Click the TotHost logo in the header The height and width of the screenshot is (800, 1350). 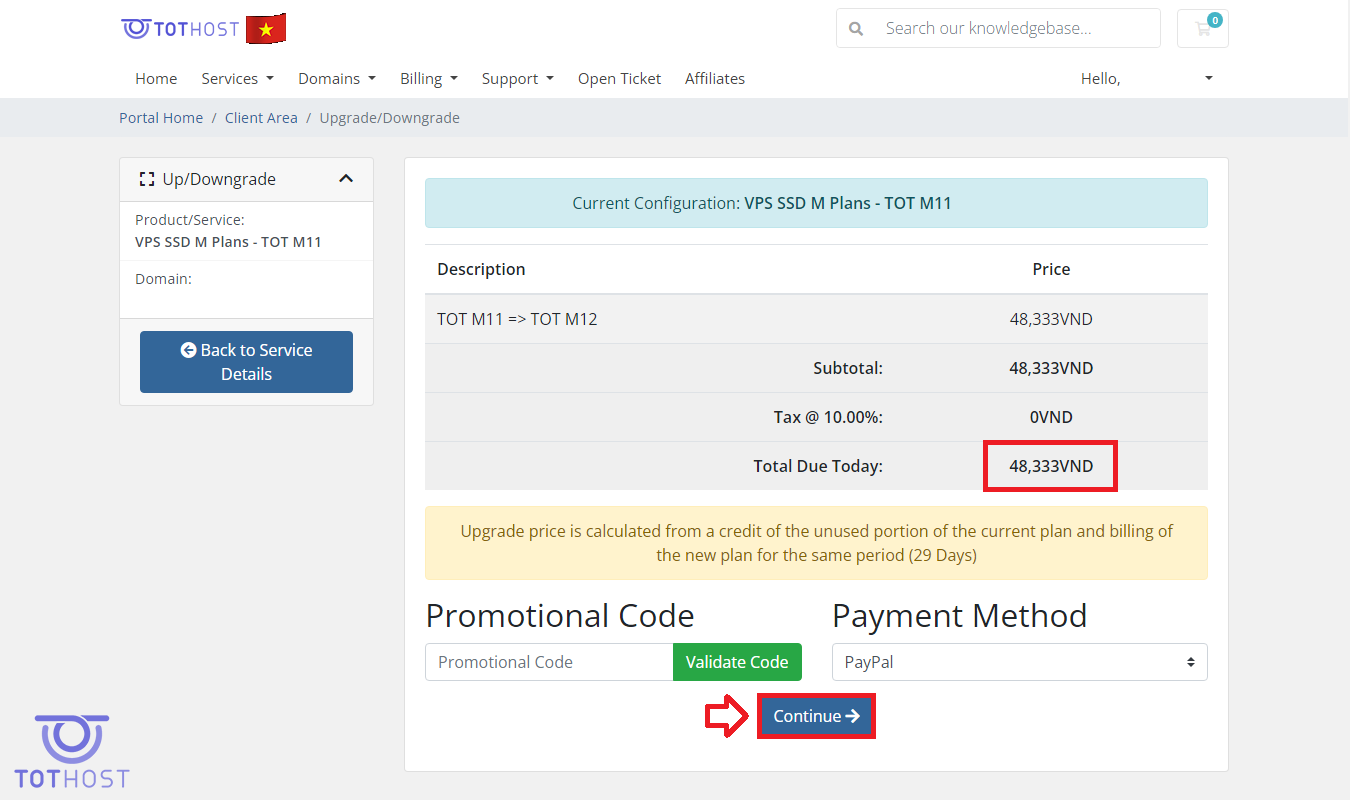tap(180, 29)
